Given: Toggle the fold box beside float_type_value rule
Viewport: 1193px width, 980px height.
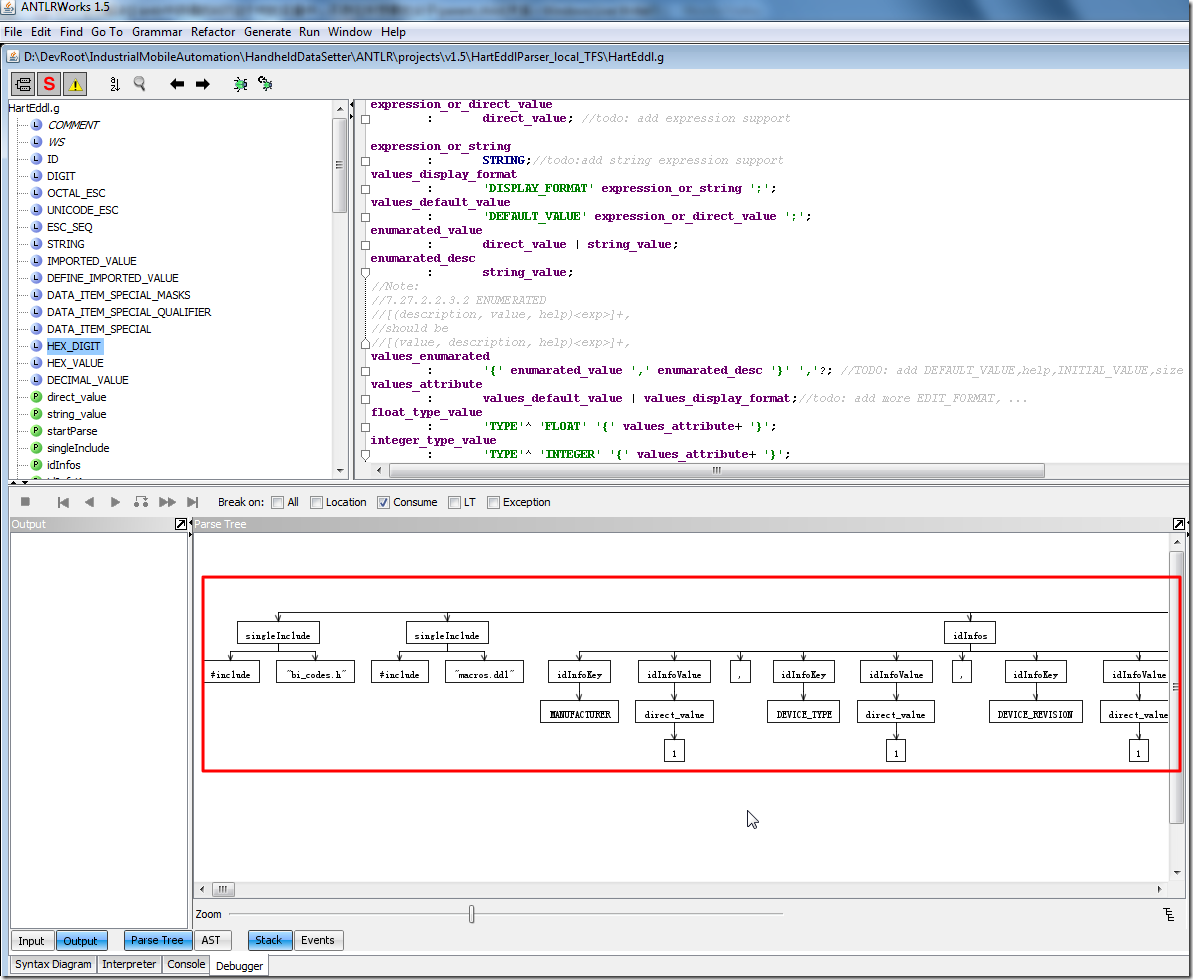Looking at the screenshot, I should point(365,426).
